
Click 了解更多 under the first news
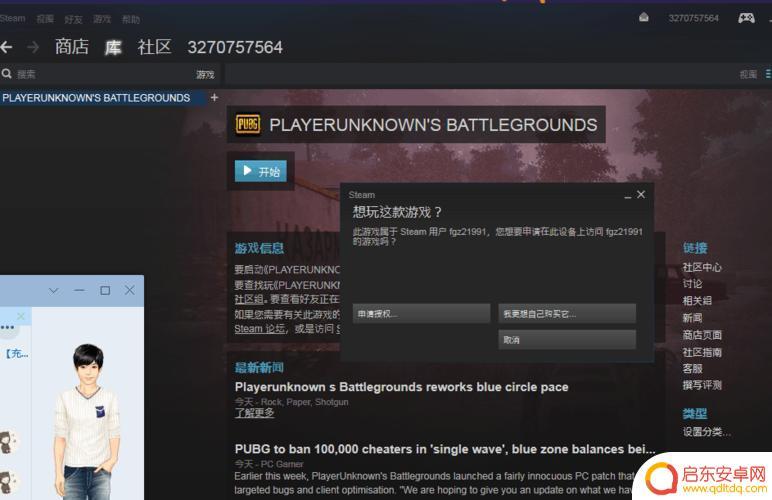[x=254, y=413]
